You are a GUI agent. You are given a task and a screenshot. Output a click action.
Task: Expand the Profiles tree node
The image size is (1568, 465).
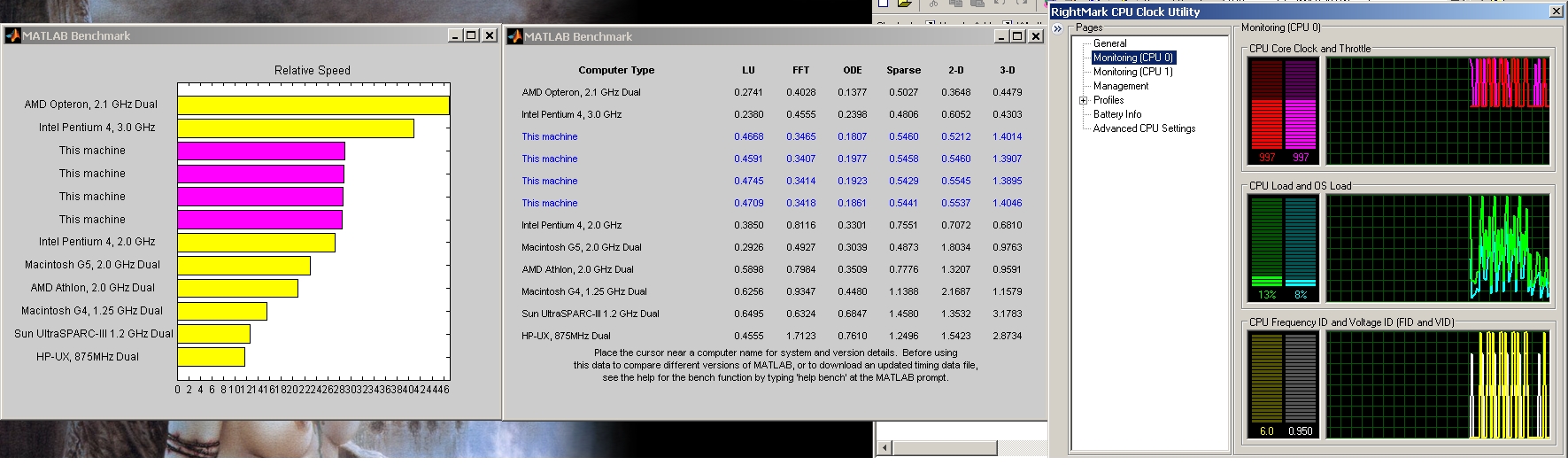pyautogui.click(x=1083, y=100)
